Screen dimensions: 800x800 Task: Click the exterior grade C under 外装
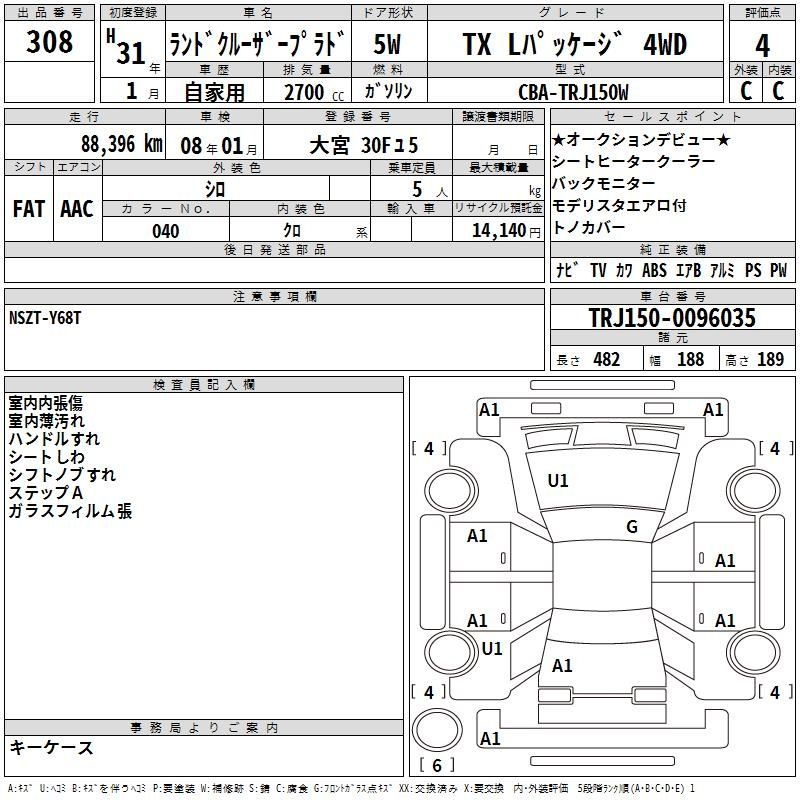(x=746, y=91)
